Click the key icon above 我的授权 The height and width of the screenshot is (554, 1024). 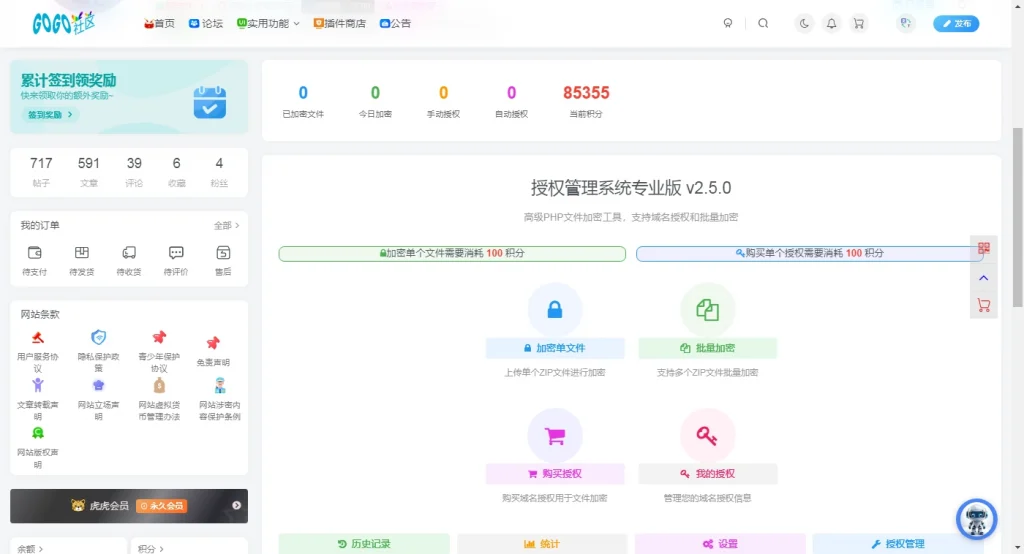pos(707,436)
